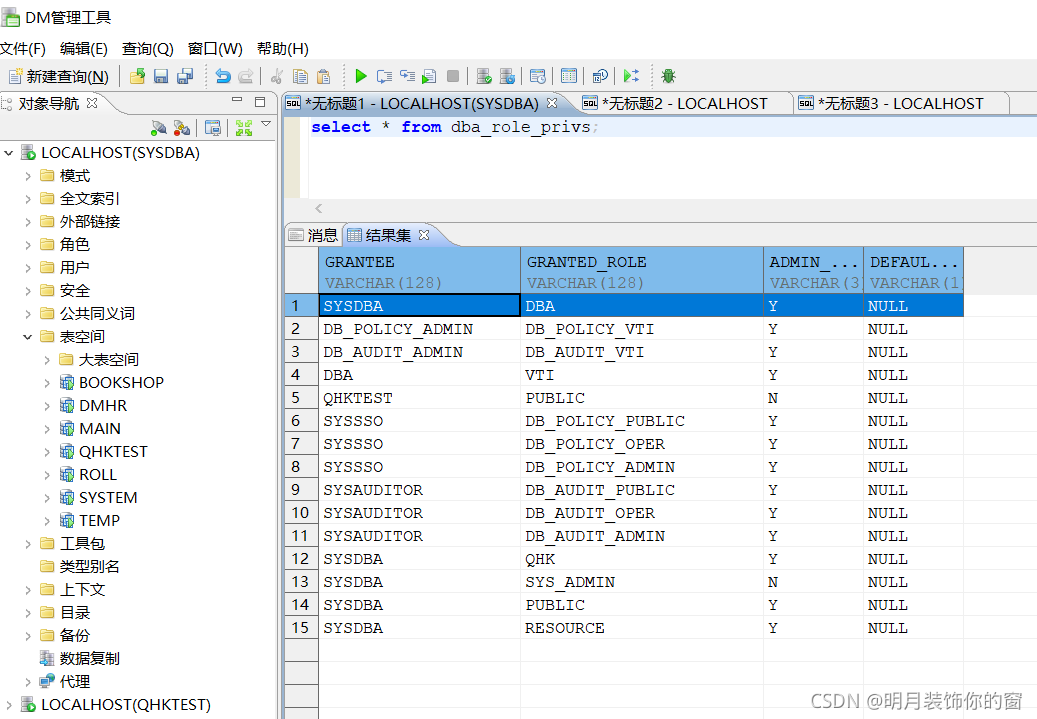Click the editor horizontal scroll left arrow
This screenshot has height=719, width=1037.
click(x=319, y=208)
